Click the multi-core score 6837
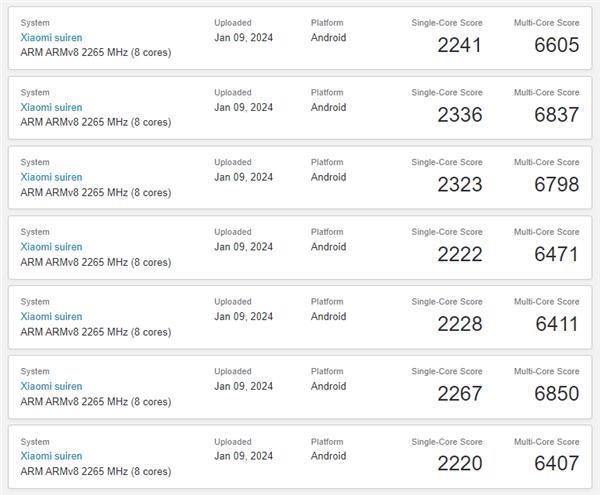The width and height of the screenshot is (600, 495). (556, 115)
